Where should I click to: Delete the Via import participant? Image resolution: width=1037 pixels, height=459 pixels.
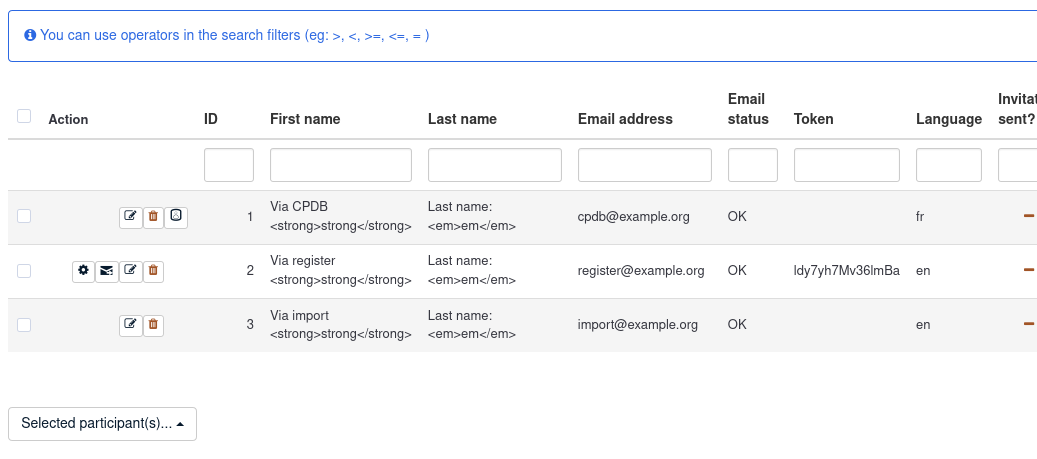point(153,324)
